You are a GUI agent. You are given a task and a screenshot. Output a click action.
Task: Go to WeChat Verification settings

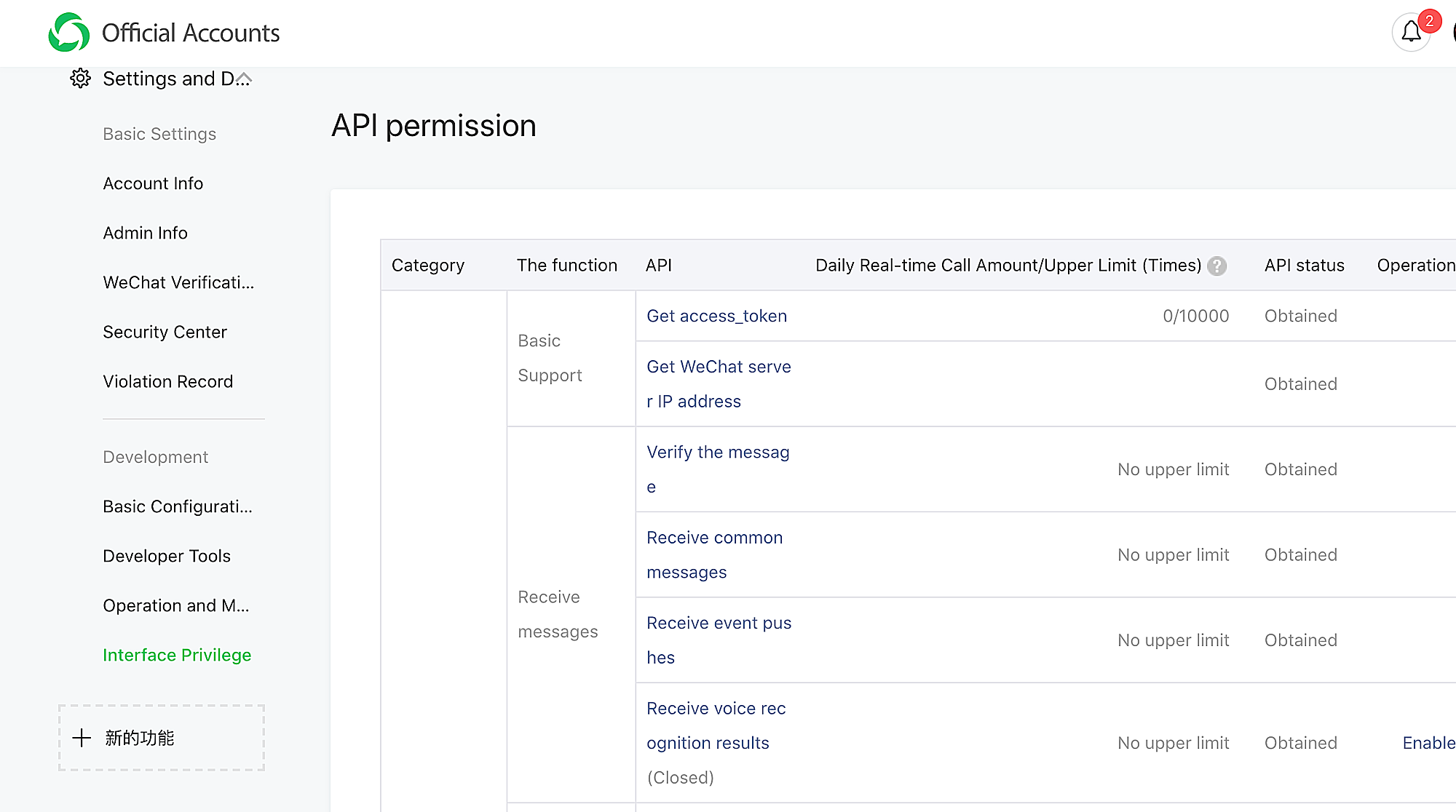click(x=178, y=282)
